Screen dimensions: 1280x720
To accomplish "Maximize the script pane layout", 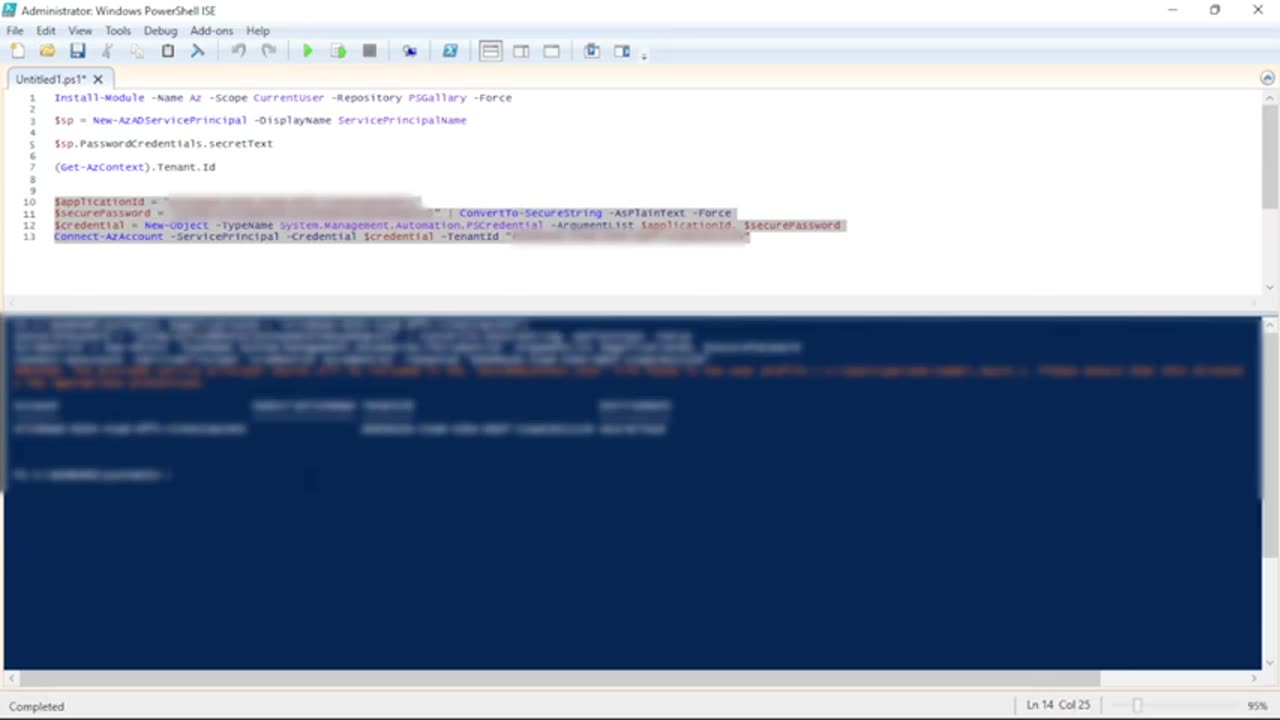I will pos(551,51).
